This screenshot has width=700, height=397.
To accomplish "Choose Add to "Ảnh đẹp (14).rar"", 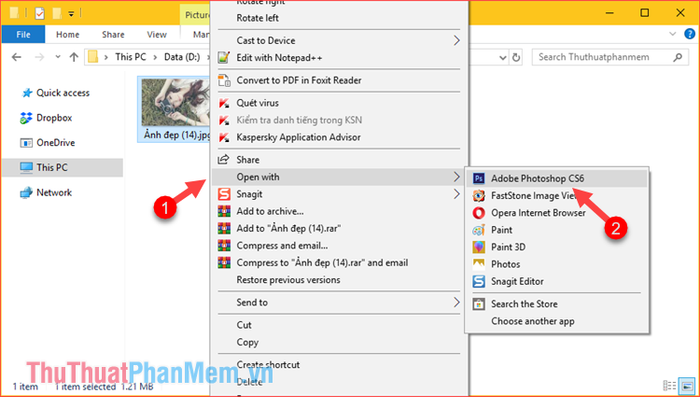I will pyautogui.click(x=339, y=229).
